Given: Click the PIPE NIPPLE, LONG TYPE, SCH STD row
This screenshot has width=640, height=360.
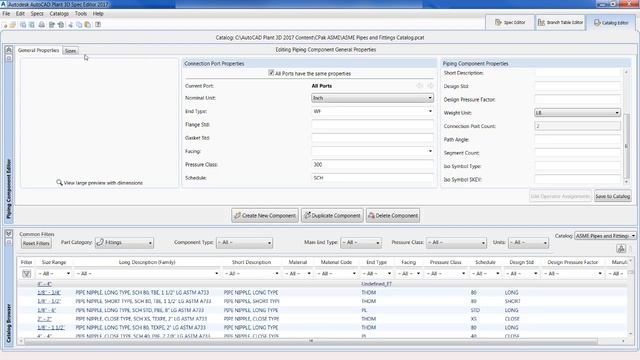Looking at the screenshot, I should [x=322, y=310].
